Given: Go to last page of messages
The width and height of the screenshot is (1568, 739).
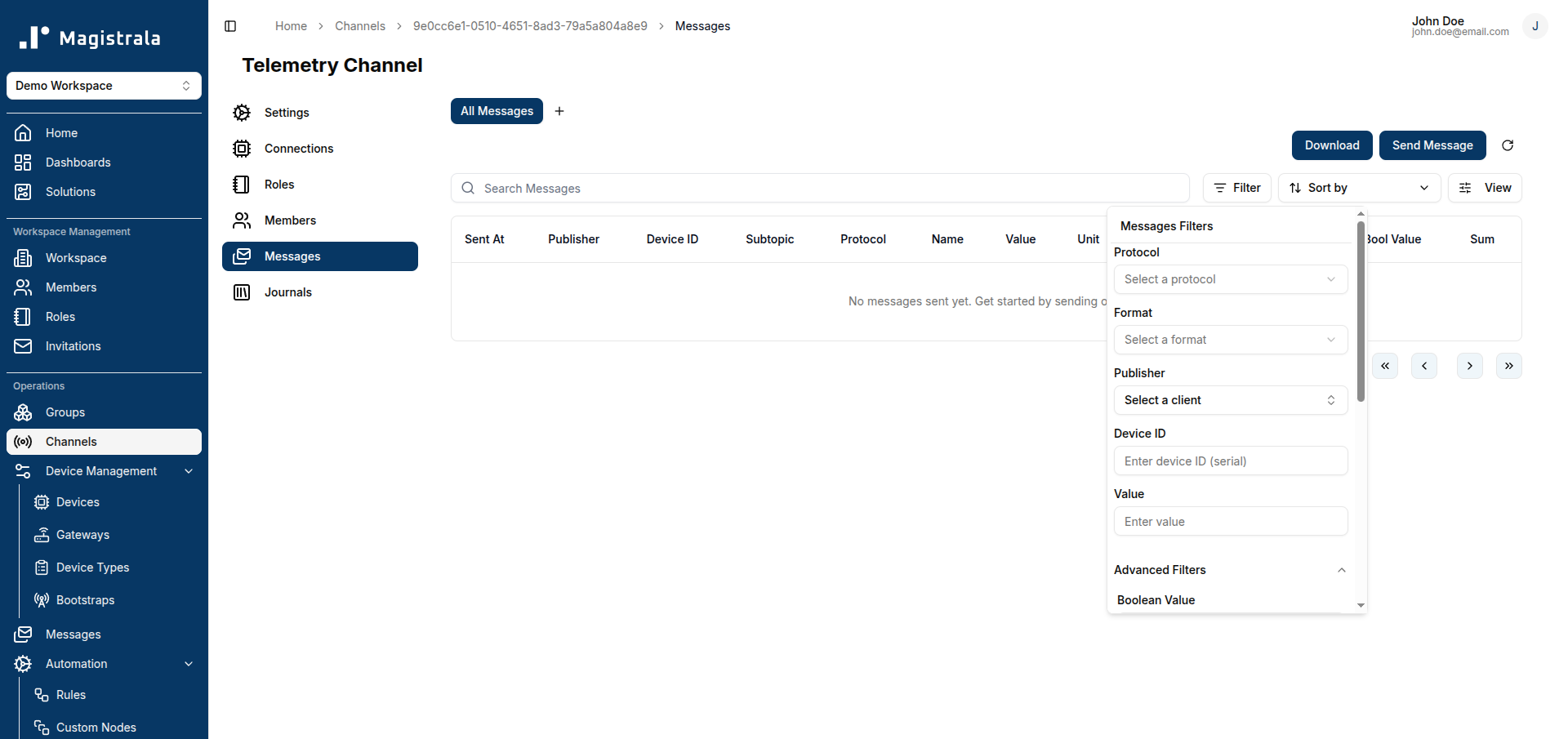Looking at the screenshot, I should (x=1509, y=366).
